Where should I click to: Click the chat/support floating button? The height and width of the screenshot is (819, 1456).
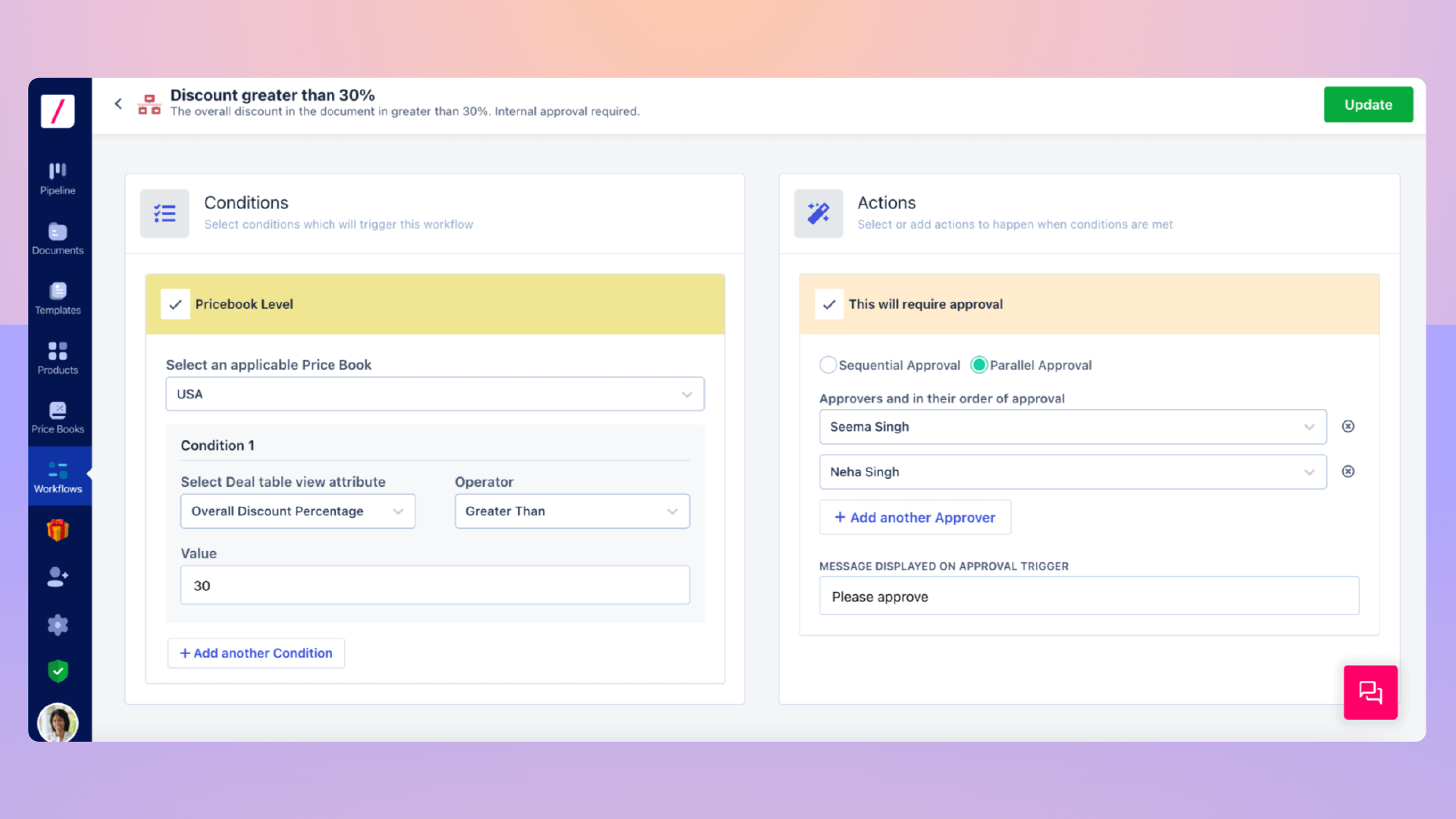click(x=1370, y=692)
